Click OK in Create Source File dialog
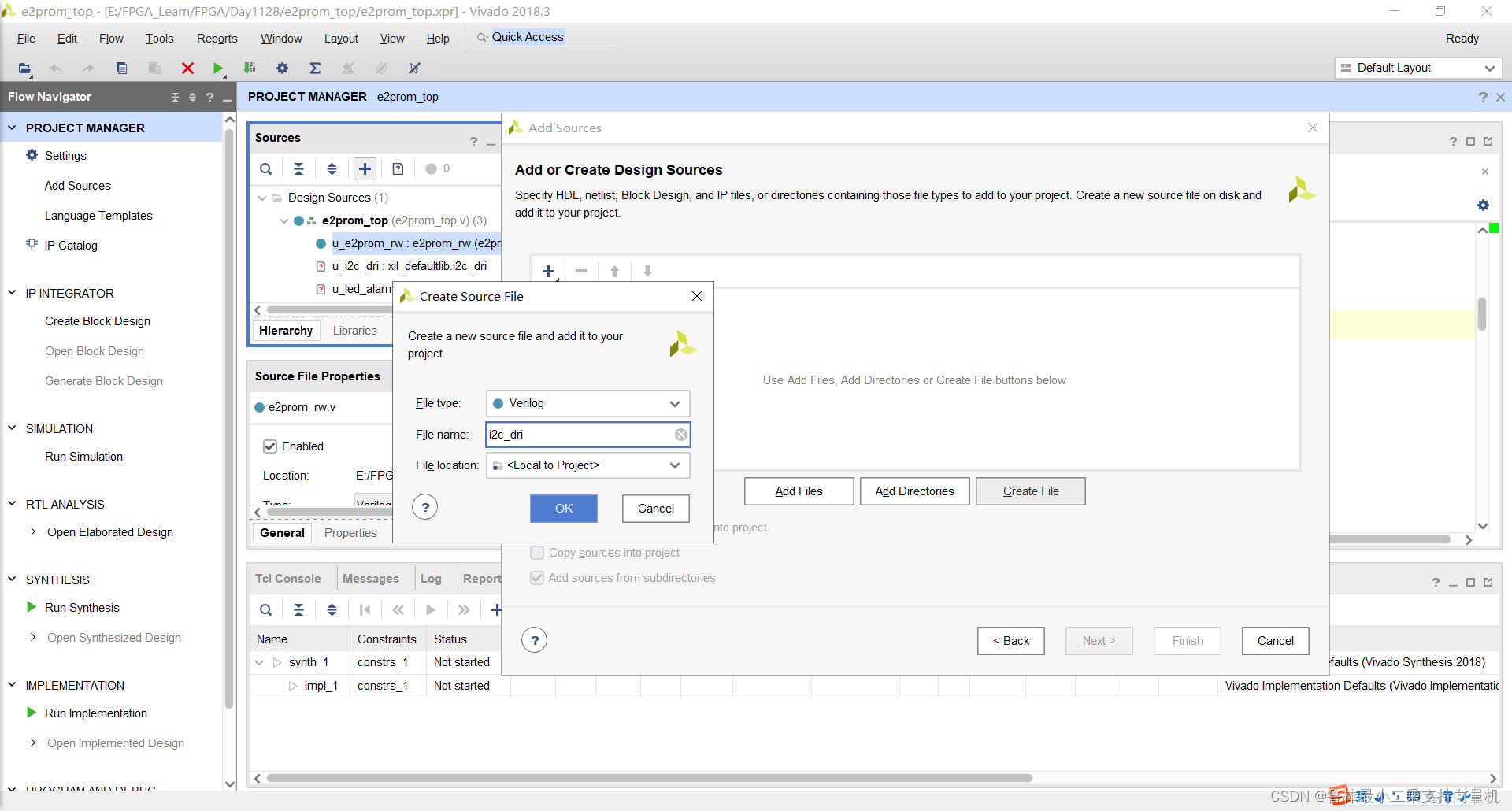This screenshot has width=1512, height=811. coord(564,509)
